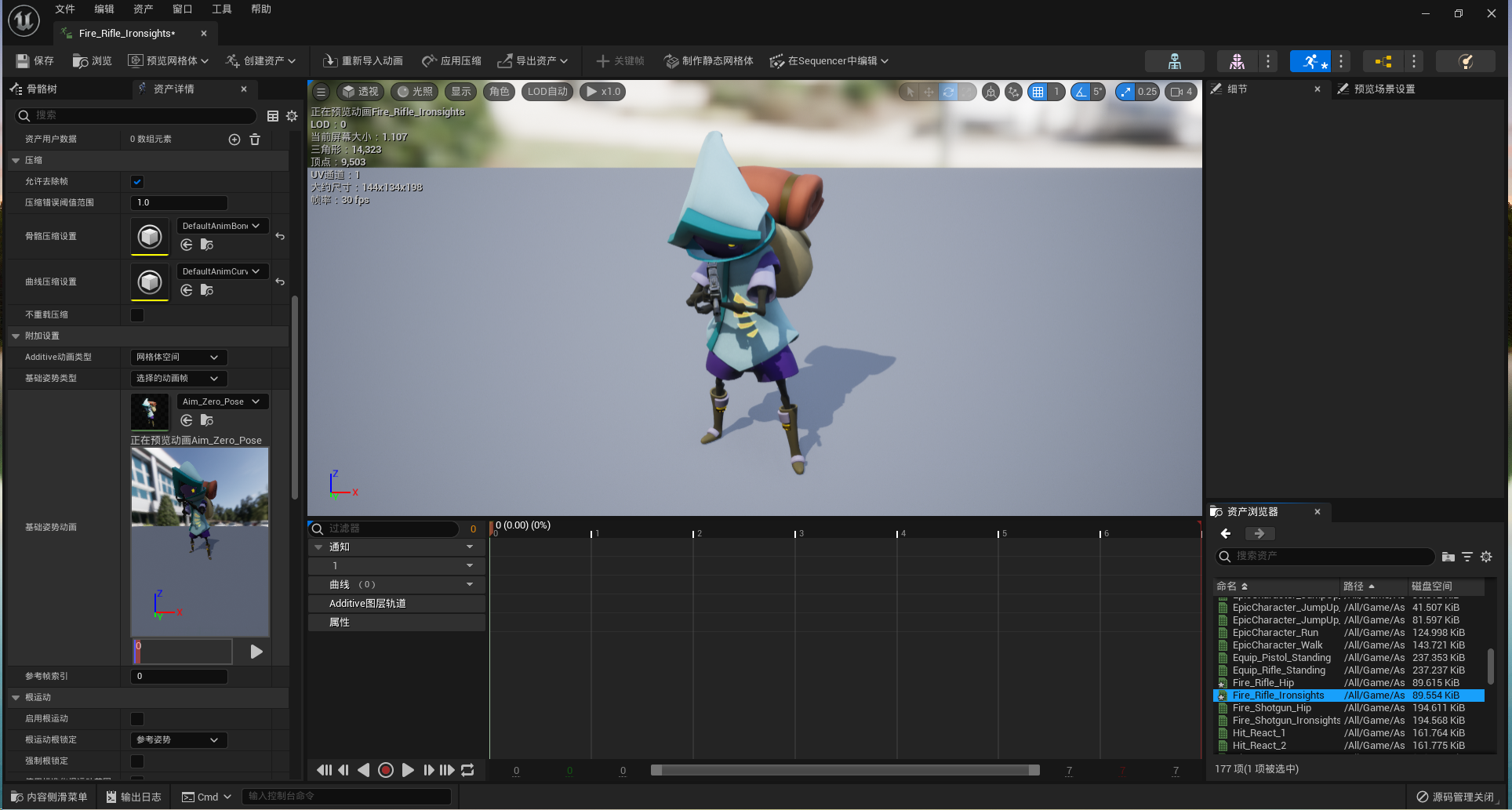Image resolution: width=1512 pixels, height=810 pixels.
Task: Enable 启用根运动 checkbox
Action: [137, 719]
